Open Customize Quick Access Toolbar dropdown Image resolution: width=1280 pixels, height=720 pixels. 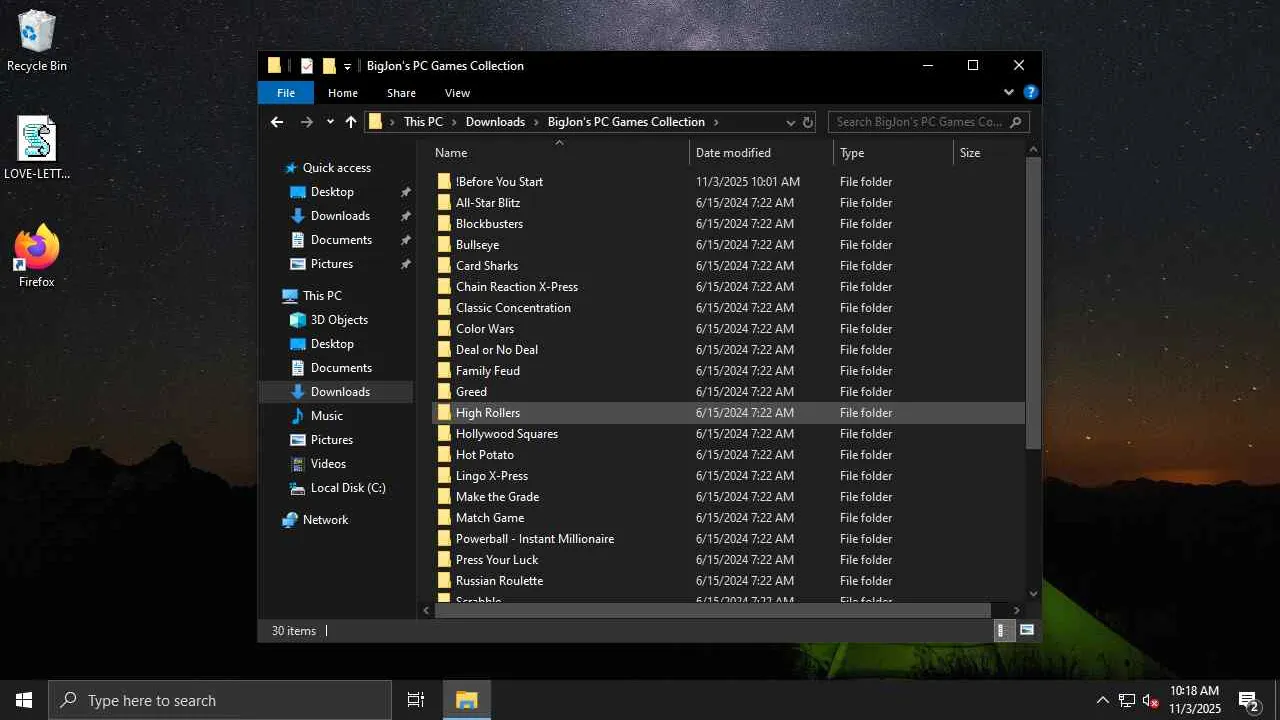347,67
